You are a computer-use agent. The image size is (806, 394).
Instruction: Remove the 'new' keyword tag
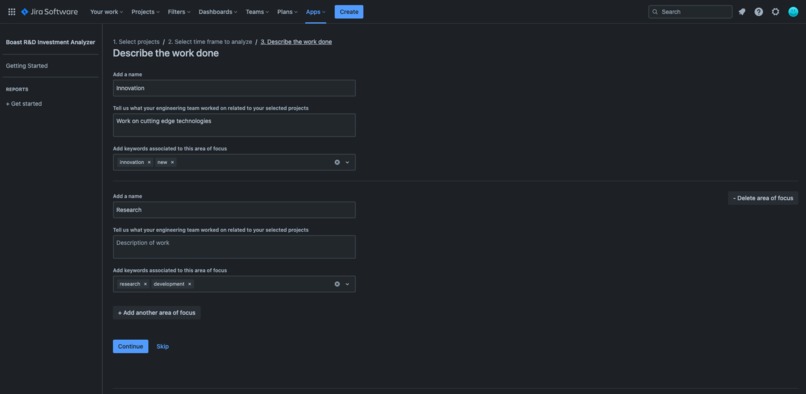pos(172,162)
